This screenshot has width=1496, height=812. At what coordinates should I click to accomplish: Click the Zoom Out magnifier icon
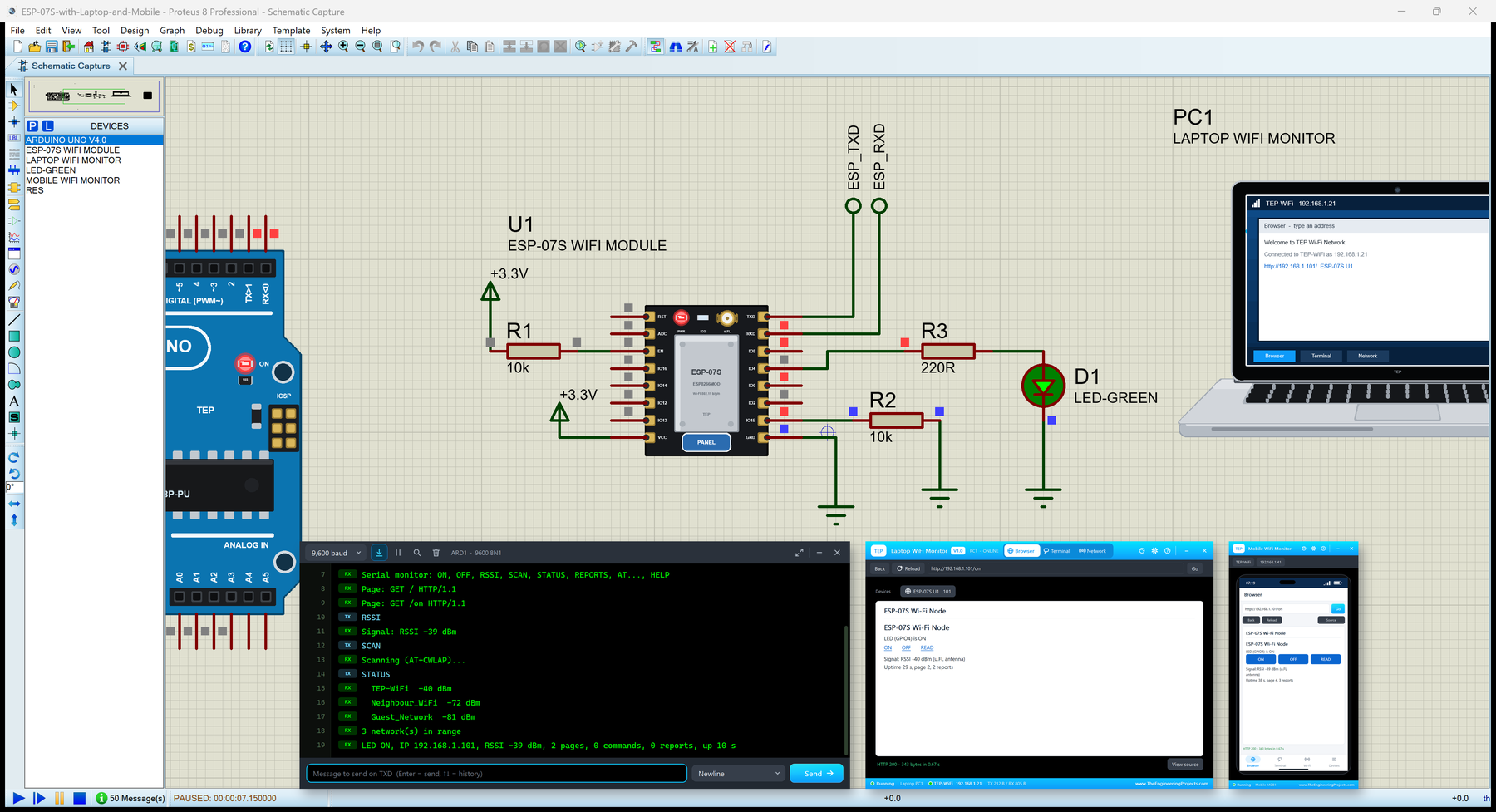(361, 47)
